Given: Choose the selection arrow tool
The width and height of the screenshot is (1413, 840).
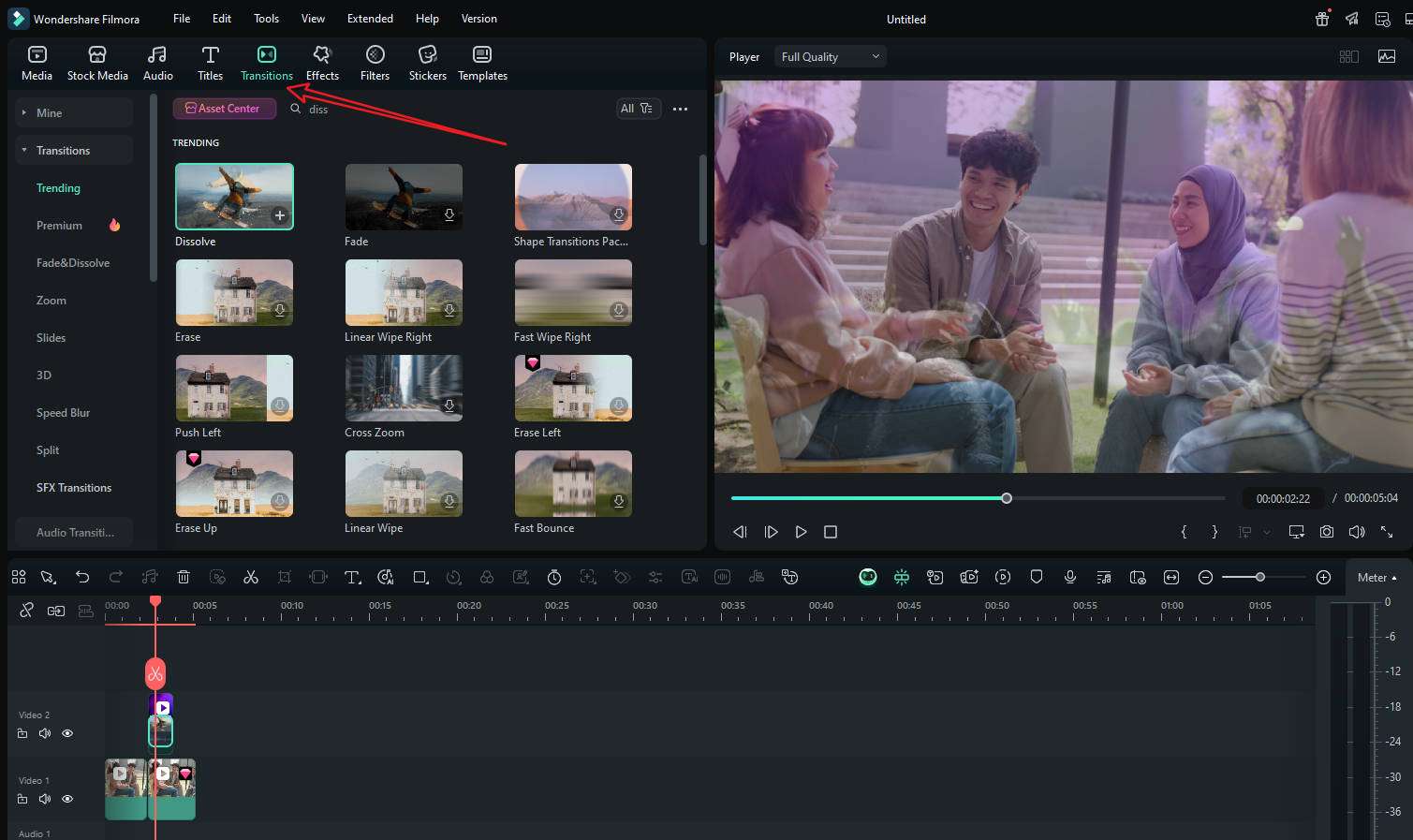Looking at the screenshot, I should point(49,577).
